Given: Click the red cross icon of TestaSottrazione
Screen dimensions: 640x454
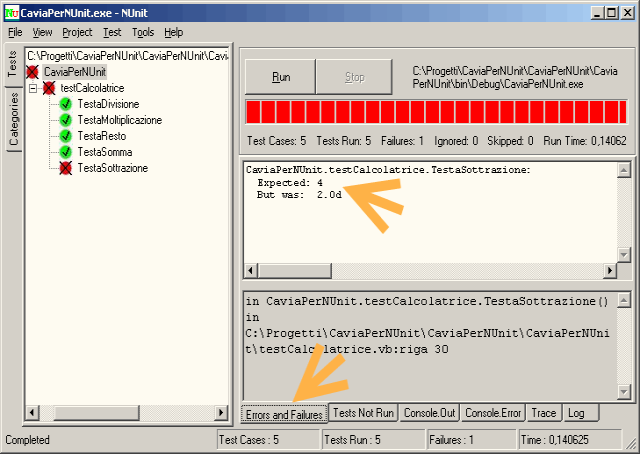Looking at the screenshot, I should tap(65, 168).
